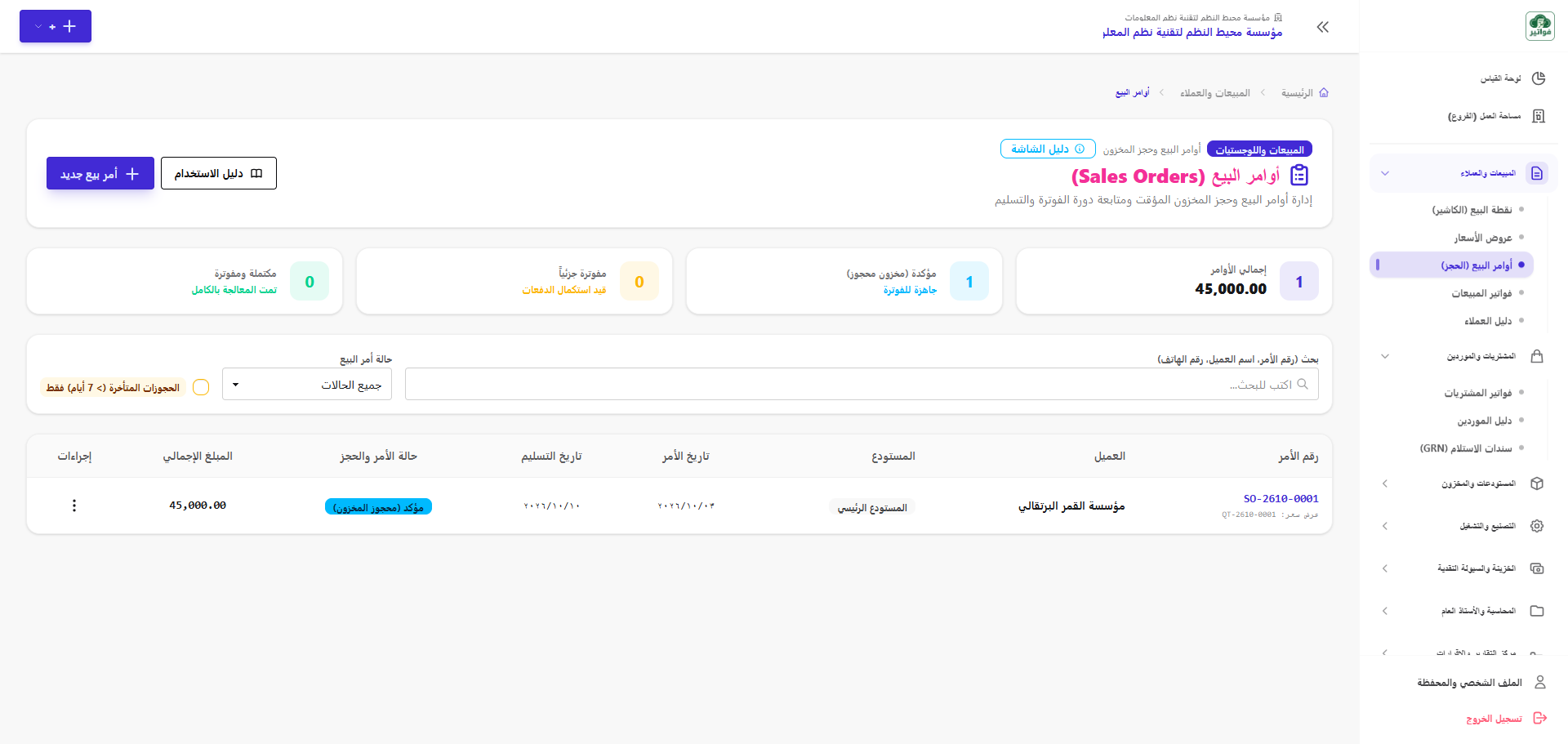
Task: Expand the Warehouses and Inventory section chevron
Action: 1385,483
